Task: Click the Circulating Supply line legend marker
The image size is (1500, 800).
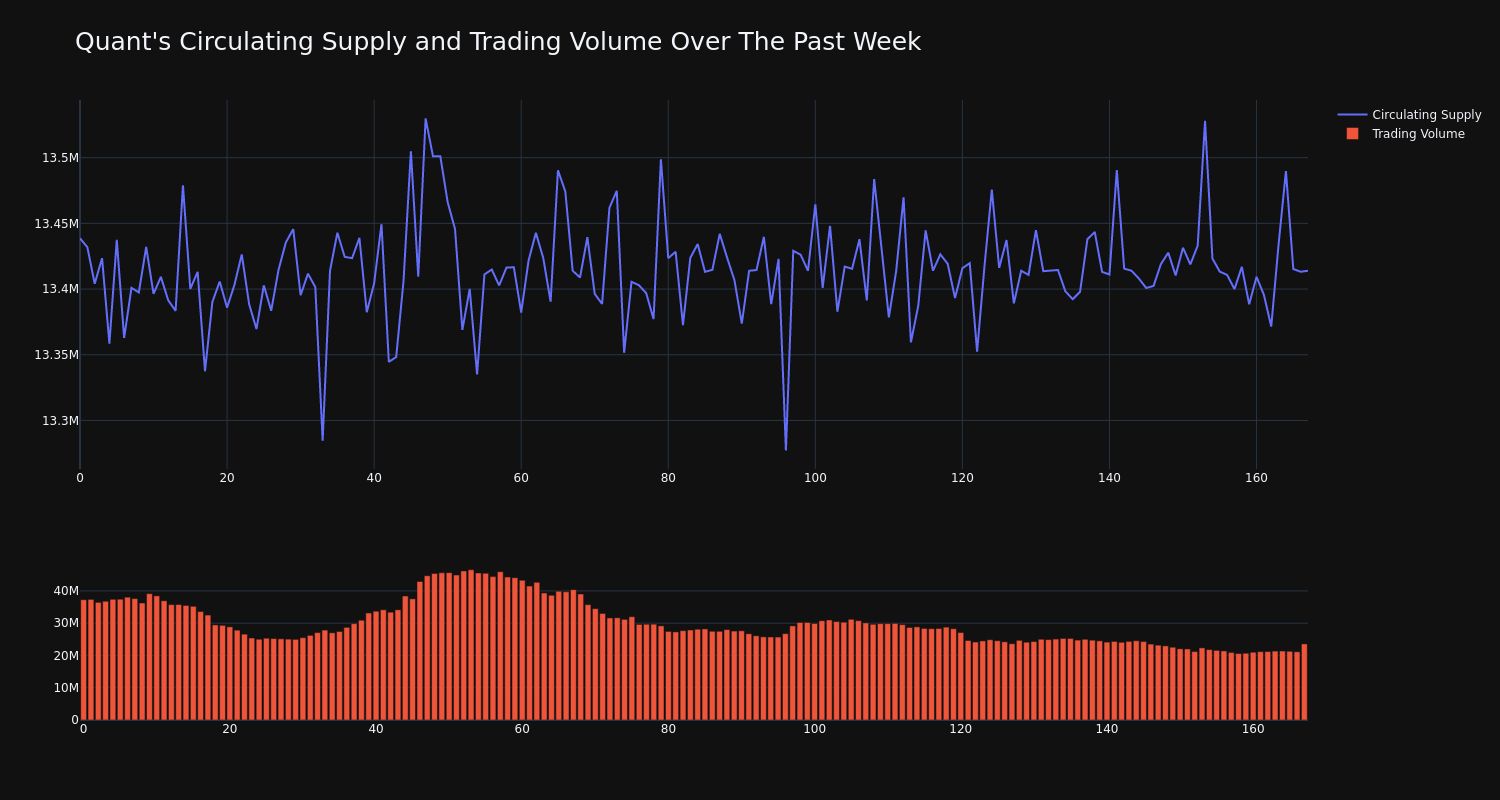Action: tap(1352, 115)
